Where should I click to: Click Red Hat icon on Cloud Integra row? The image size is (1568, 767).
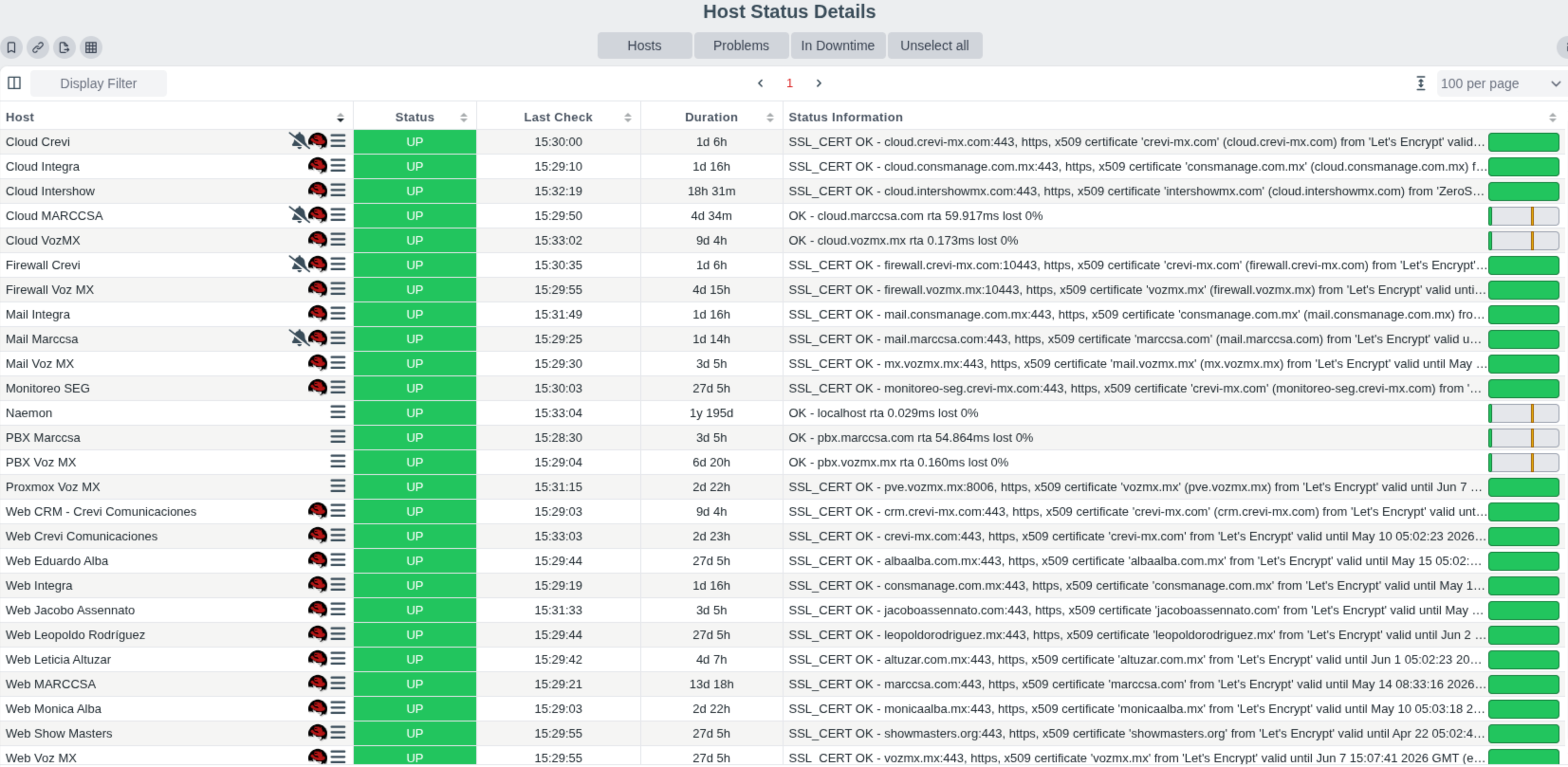pos(317,165)
